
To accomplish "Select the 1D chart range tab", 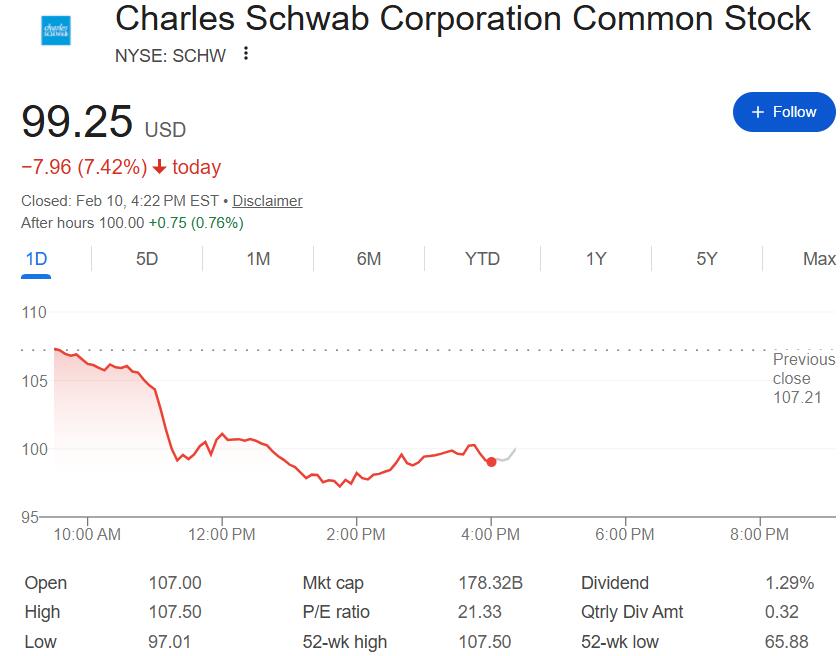I will (36, 259).
